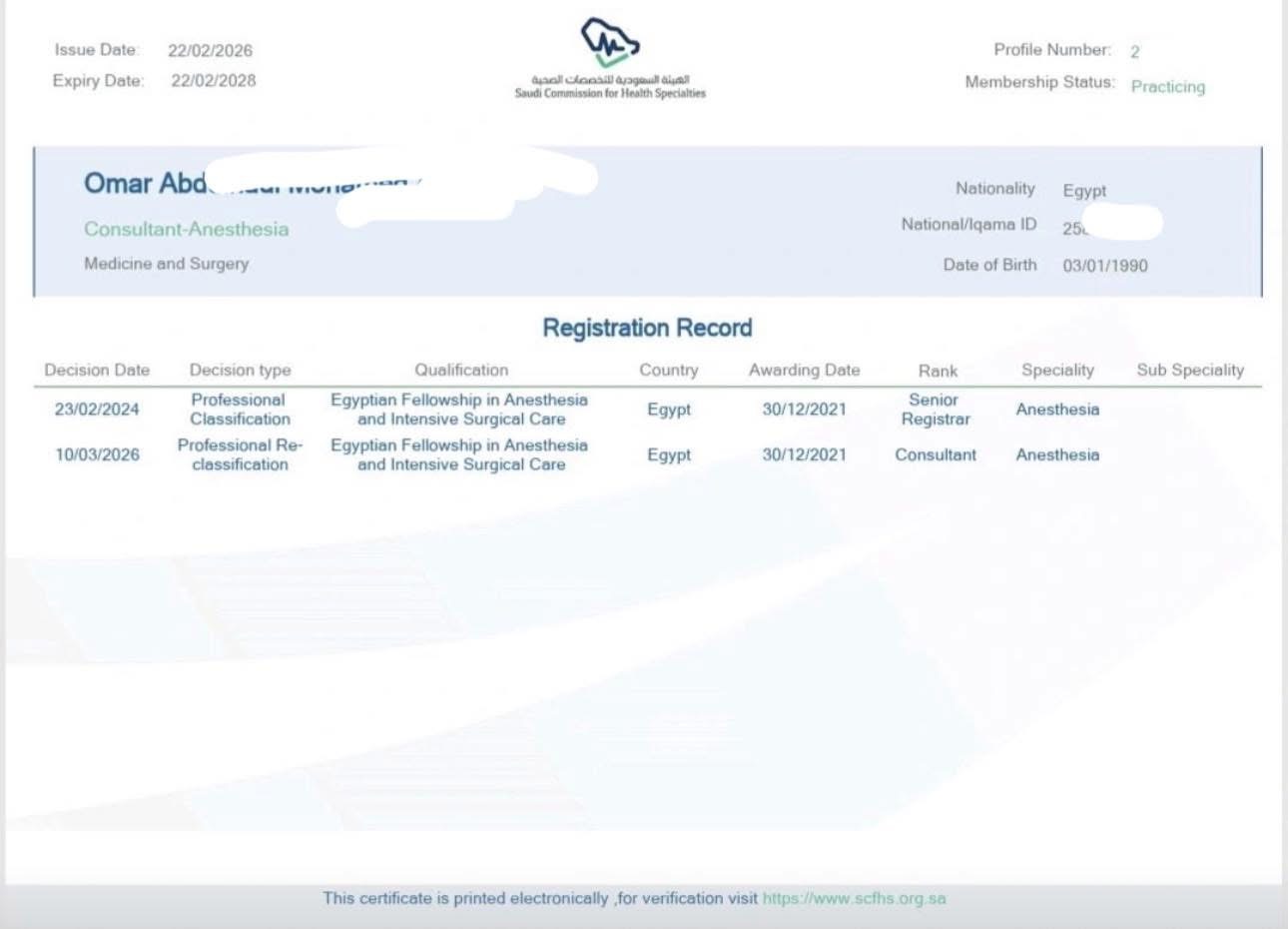Image resolution: width=1288 pixels, height=929 pixels.
Task: Select the Qualification column header
Action: pos(462,370)
